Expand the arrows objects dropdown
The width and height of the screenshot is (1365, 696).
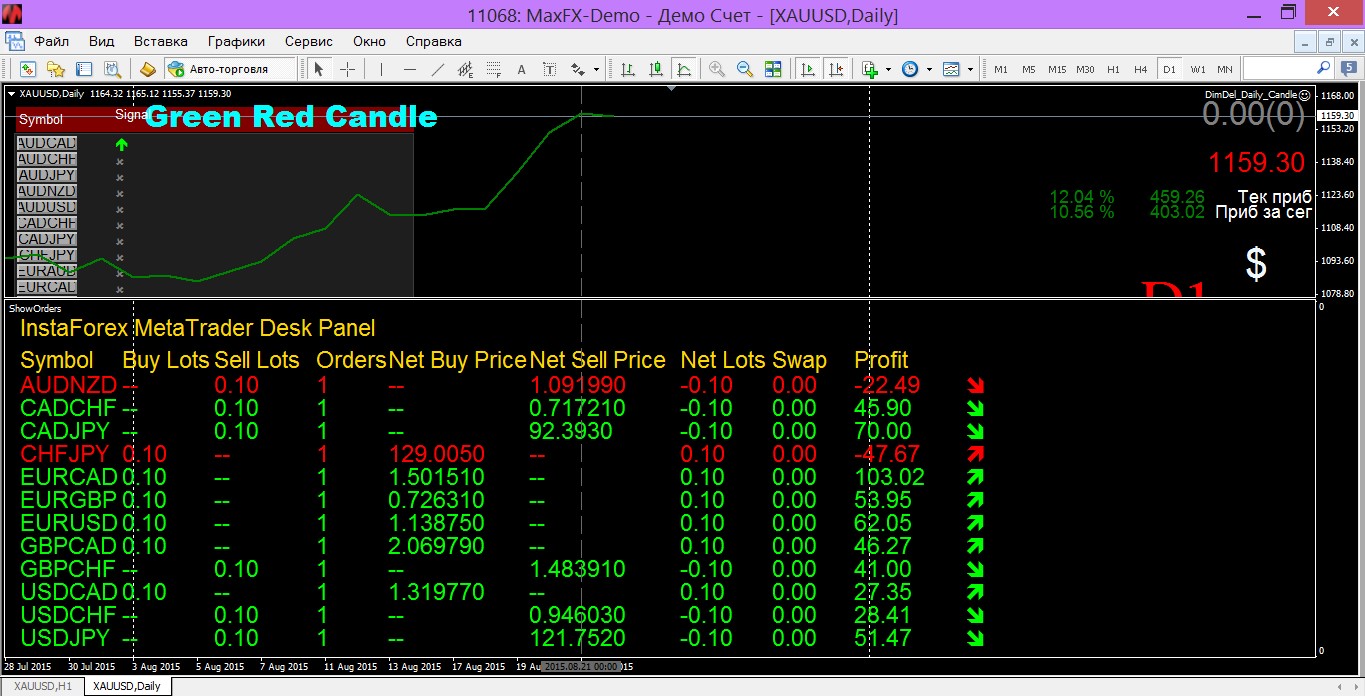596,69
